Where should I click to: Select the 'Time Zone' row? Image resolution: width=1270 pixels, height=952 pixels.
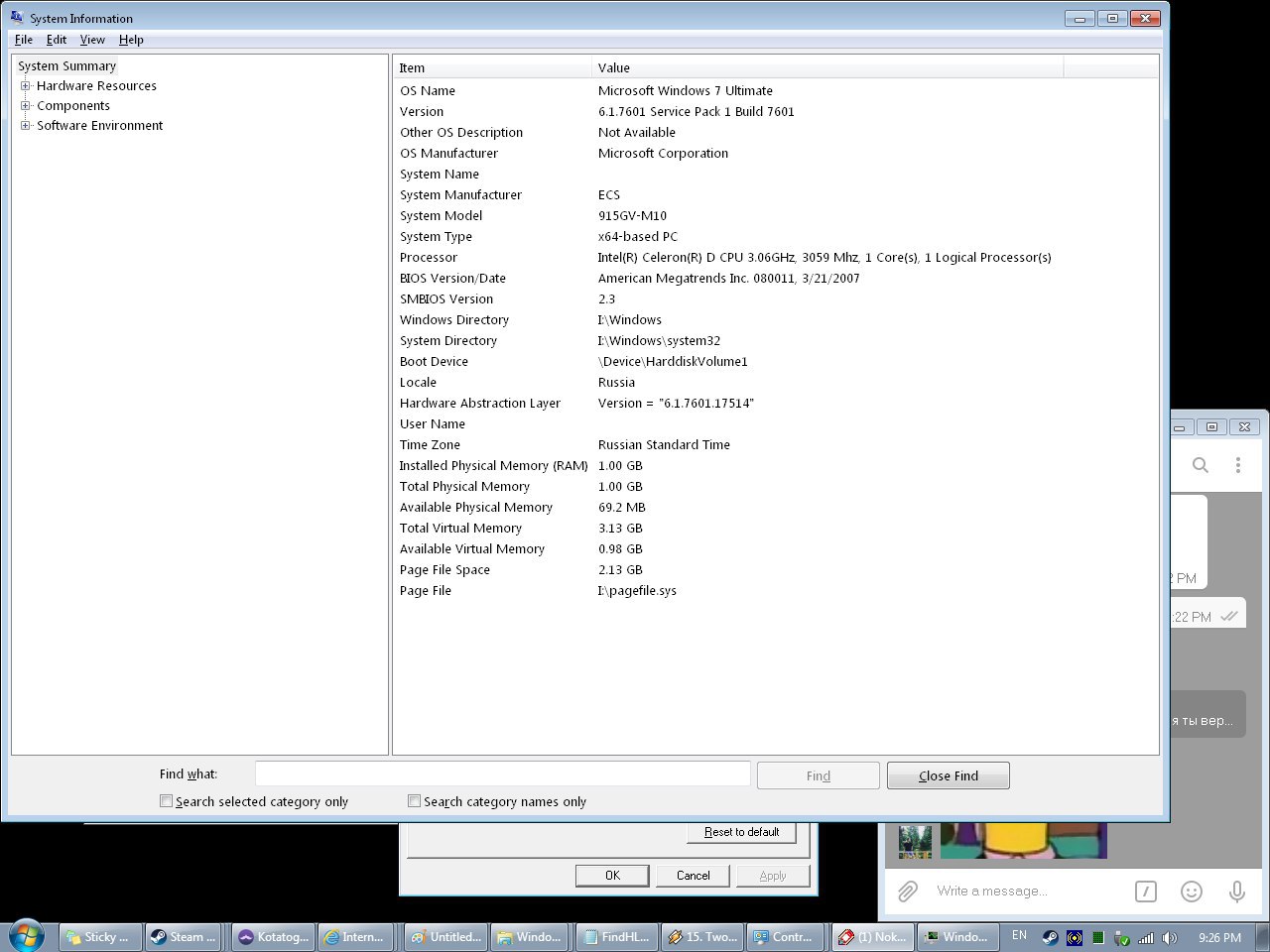point(776,444)
